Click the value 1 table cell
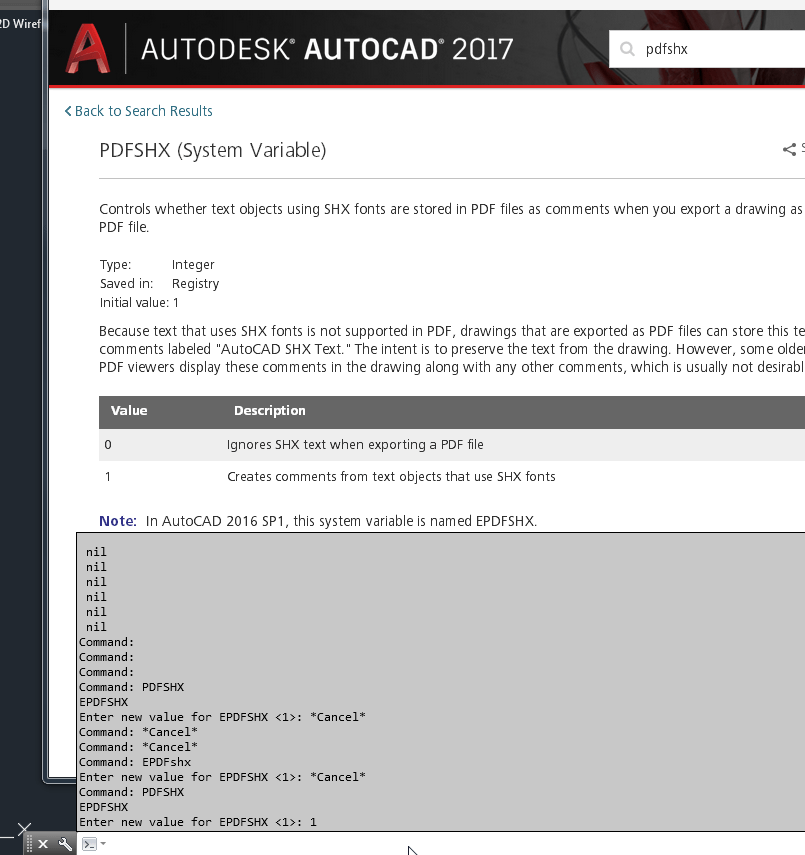 coord(108,477)
